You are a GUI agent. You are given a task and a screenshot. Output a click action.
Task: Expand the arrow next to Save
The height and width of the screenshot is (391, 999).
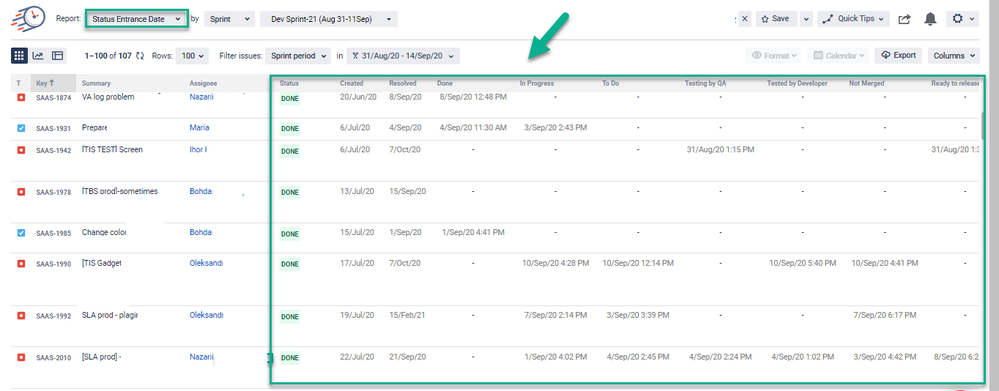pyautogui.click(x=806, y=19)
